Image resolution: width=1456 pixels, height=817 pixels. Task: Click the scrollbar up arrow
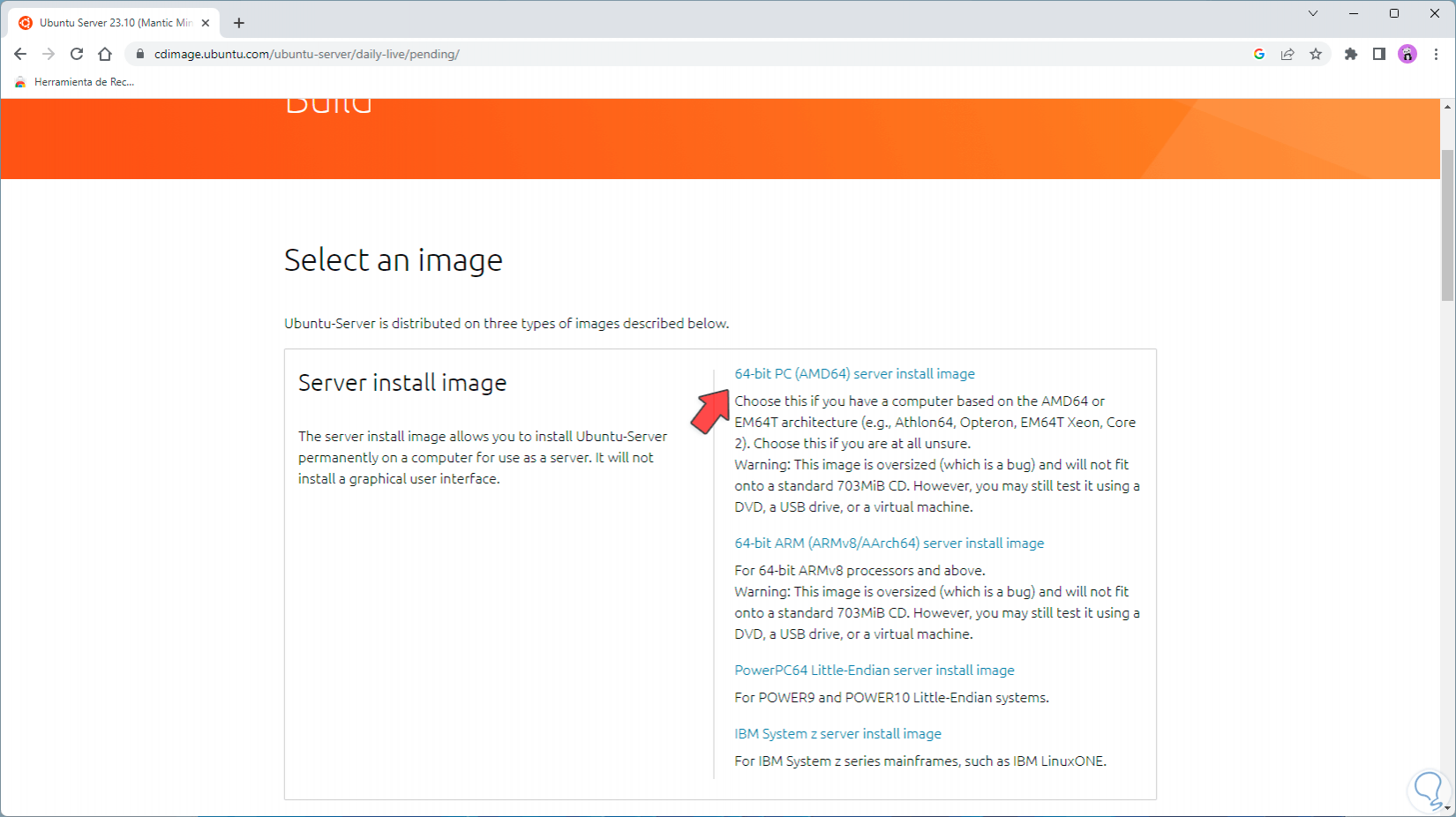pyautogui.click(x=1447, y=107)
